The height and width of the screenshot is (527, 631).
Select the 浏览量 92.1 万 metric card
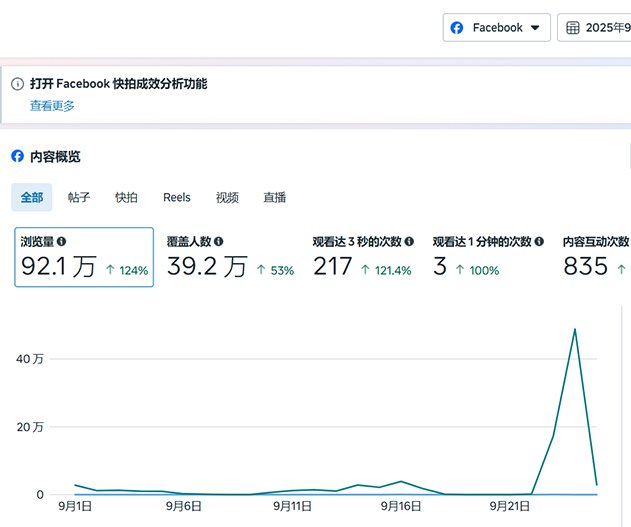pyautogui.click(x=84, y=257)
